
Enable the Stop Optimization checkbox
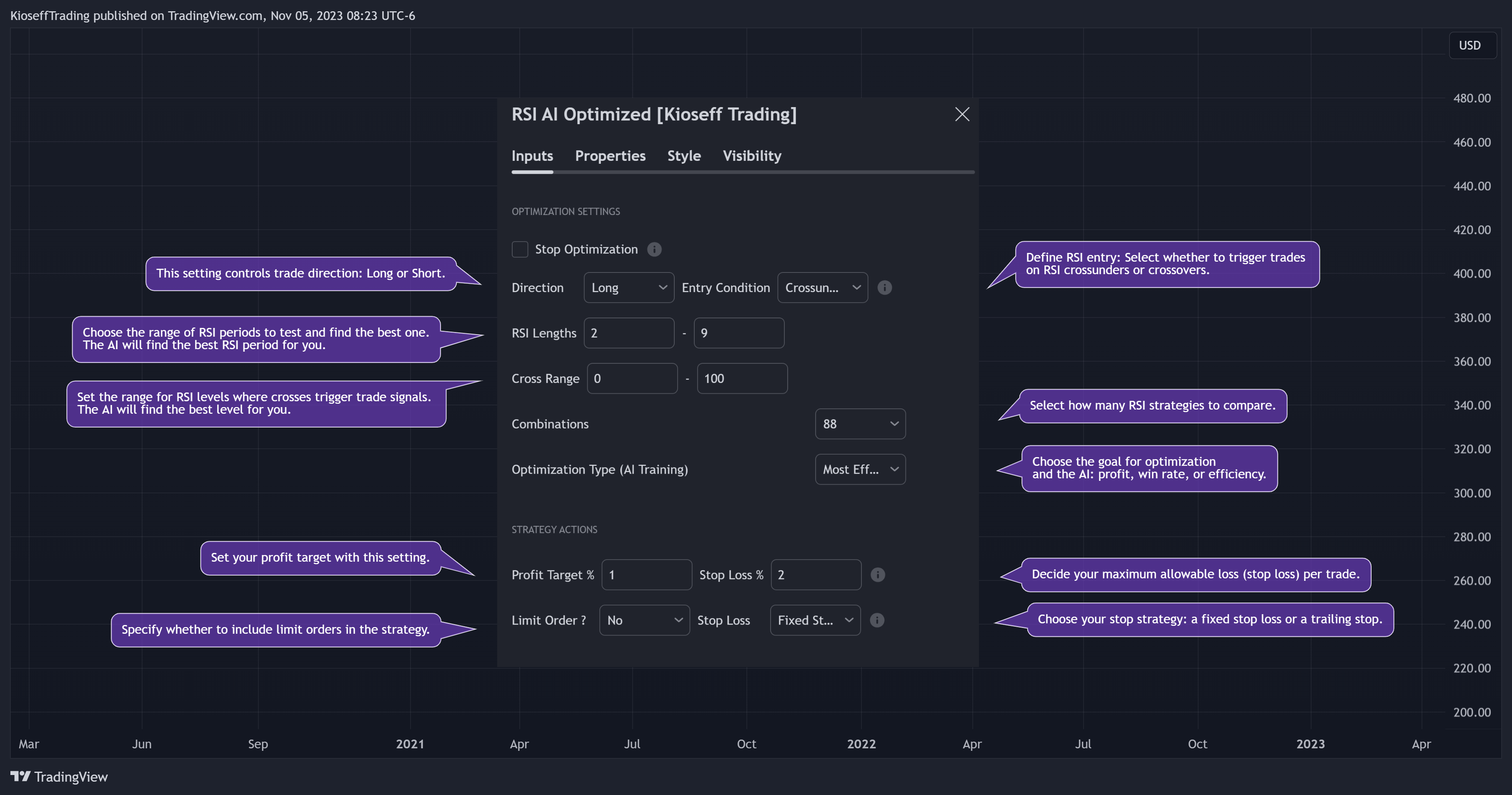click(x=519, y=249)
